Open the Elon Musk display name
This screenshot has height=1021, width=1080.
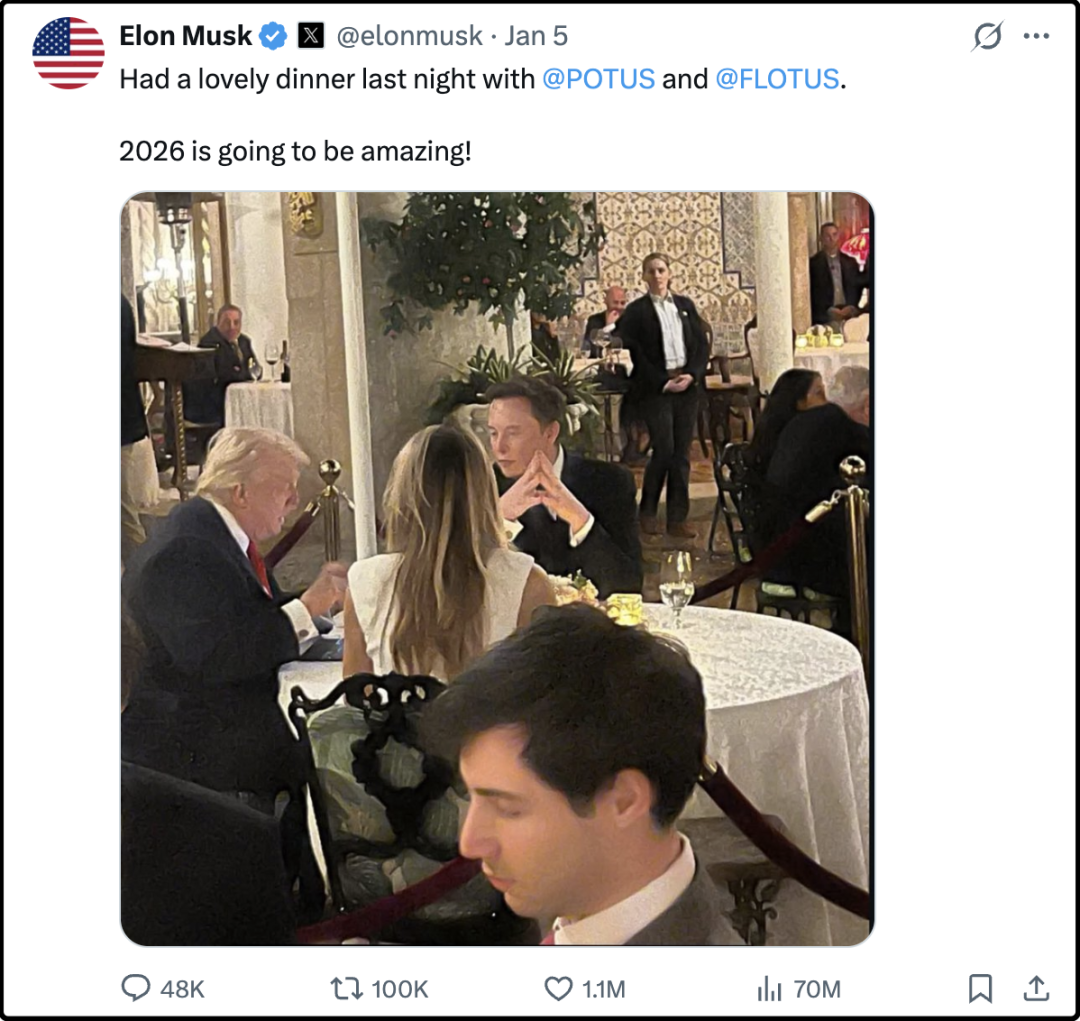tap(185, 36)
